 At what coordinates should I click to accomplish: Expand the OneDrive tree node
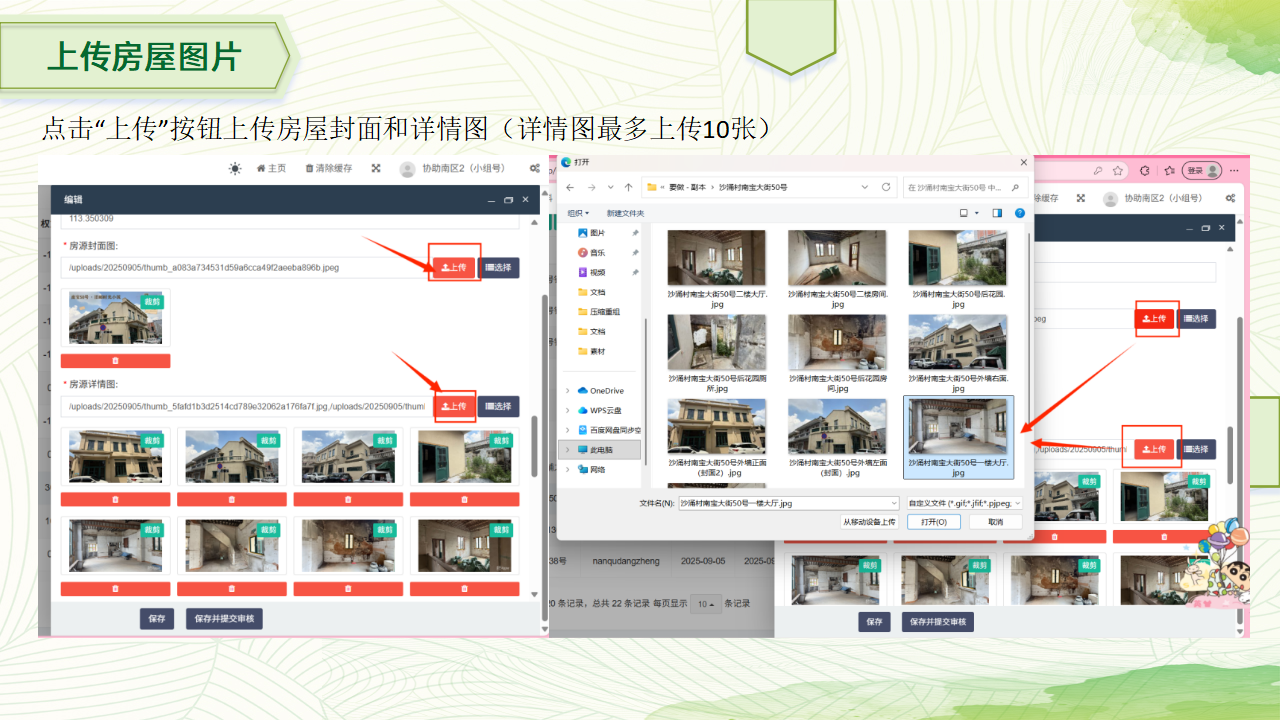coord(568,391)
